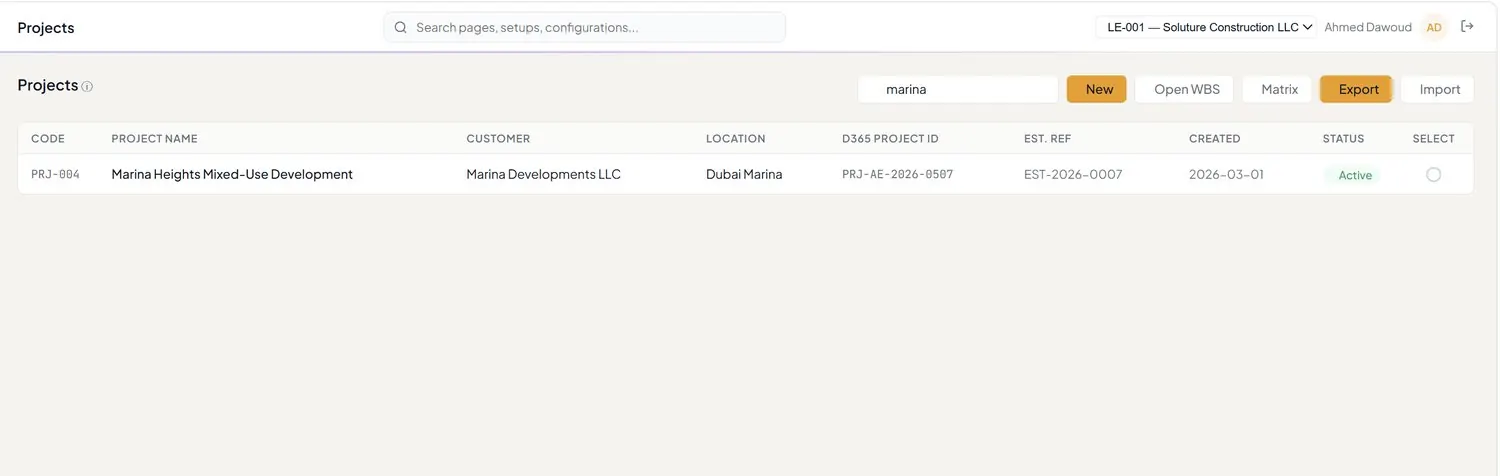This screenshot has height=476, width=1500.
Task: Click the CUSTOMER column header
Action: point(498,139)
